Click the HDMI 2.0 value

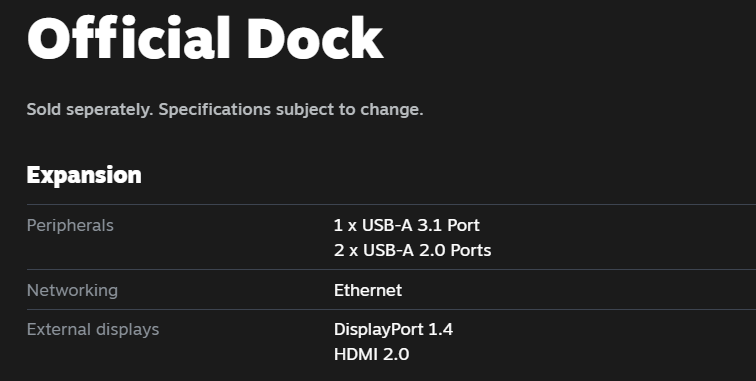(x=371, y=354)
